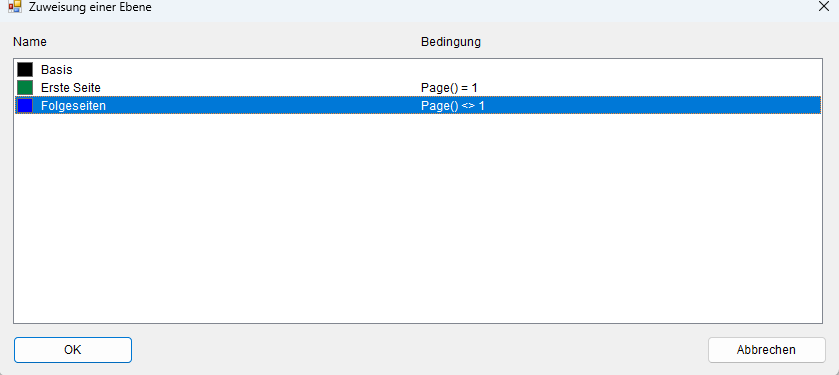The image size is (839, 375).
Task: Select the Erste Seite layer row
Action: pyautogui.click(x=418, y=87)
